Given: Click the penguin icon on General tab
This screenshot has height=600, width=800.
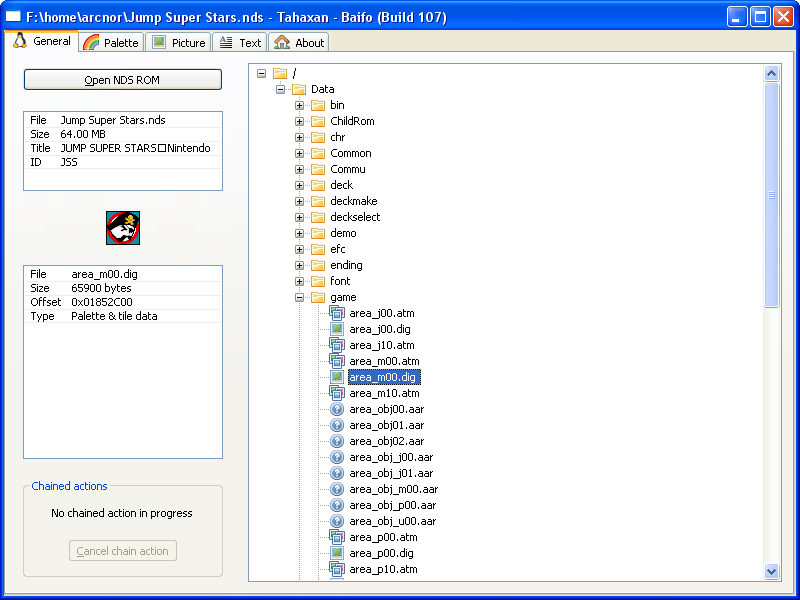Looking at the screenshot, I should [20, 40].
